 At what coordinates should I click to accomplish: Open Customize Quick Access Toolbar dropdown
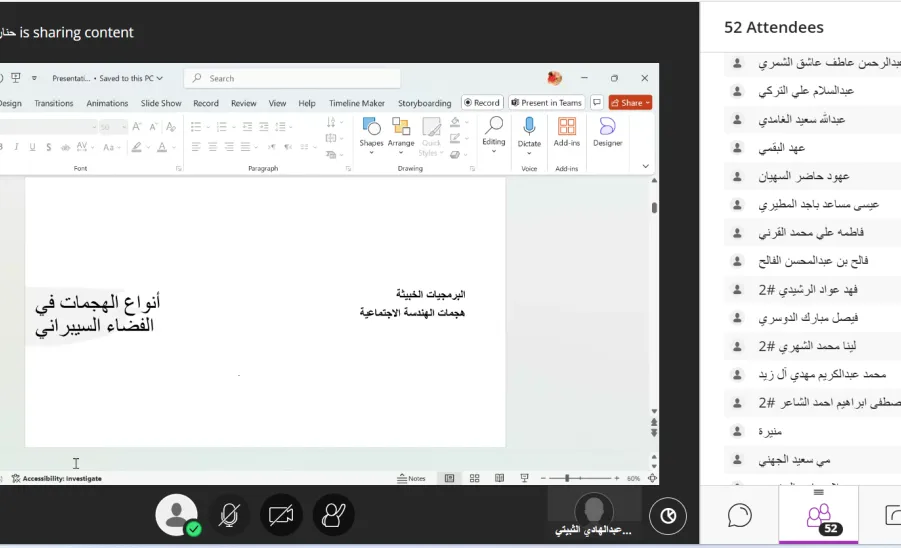pyautogui.click(x=34, y=78)
